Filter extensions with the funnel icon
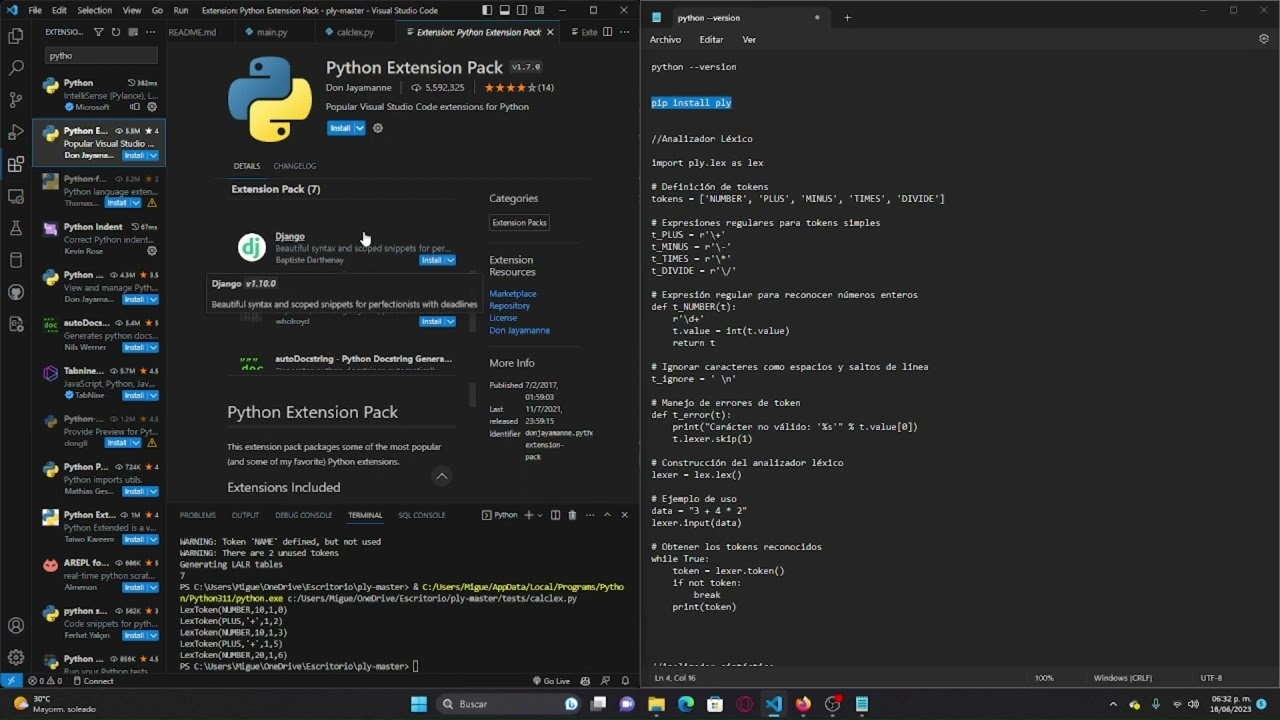1280x720 pixels. pyautogui.click(x=98, y=32)
